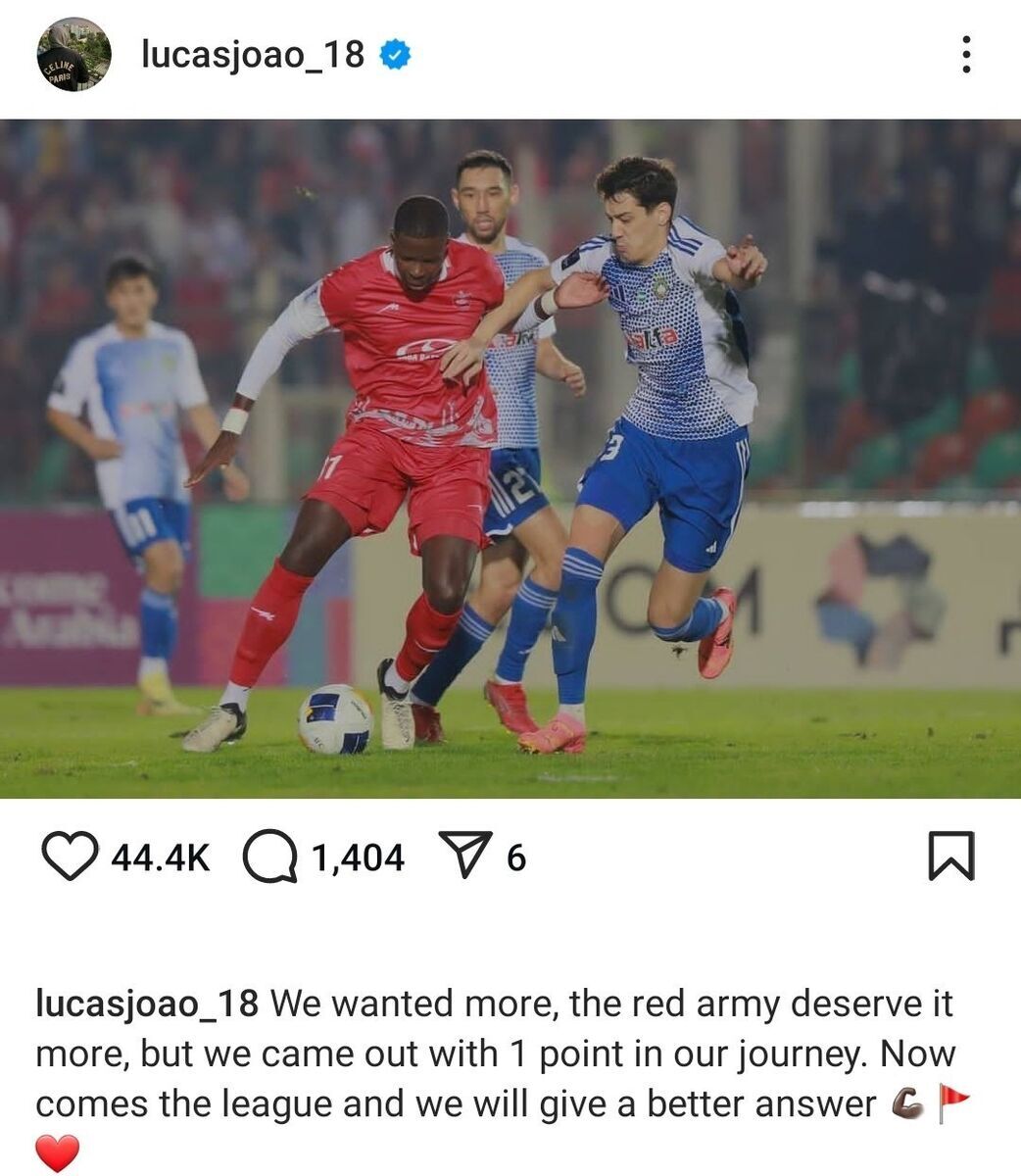1021x1176 pixels.
Task: Click the lucasjoao_18 username in header
Action: [x=253, y=55]
